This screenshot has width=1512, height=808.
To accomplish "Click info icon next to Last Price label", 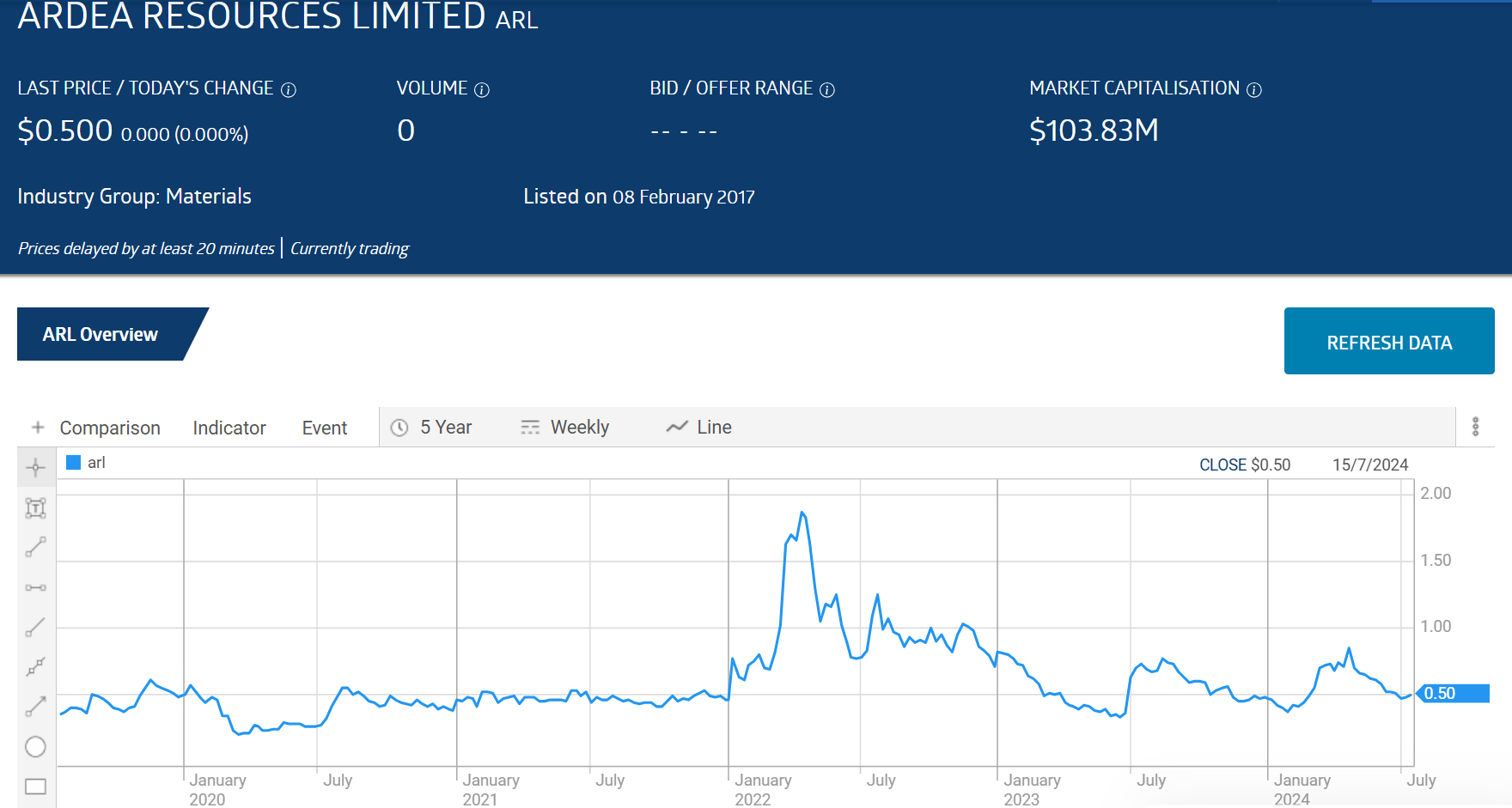I will (x=289, y=89).
